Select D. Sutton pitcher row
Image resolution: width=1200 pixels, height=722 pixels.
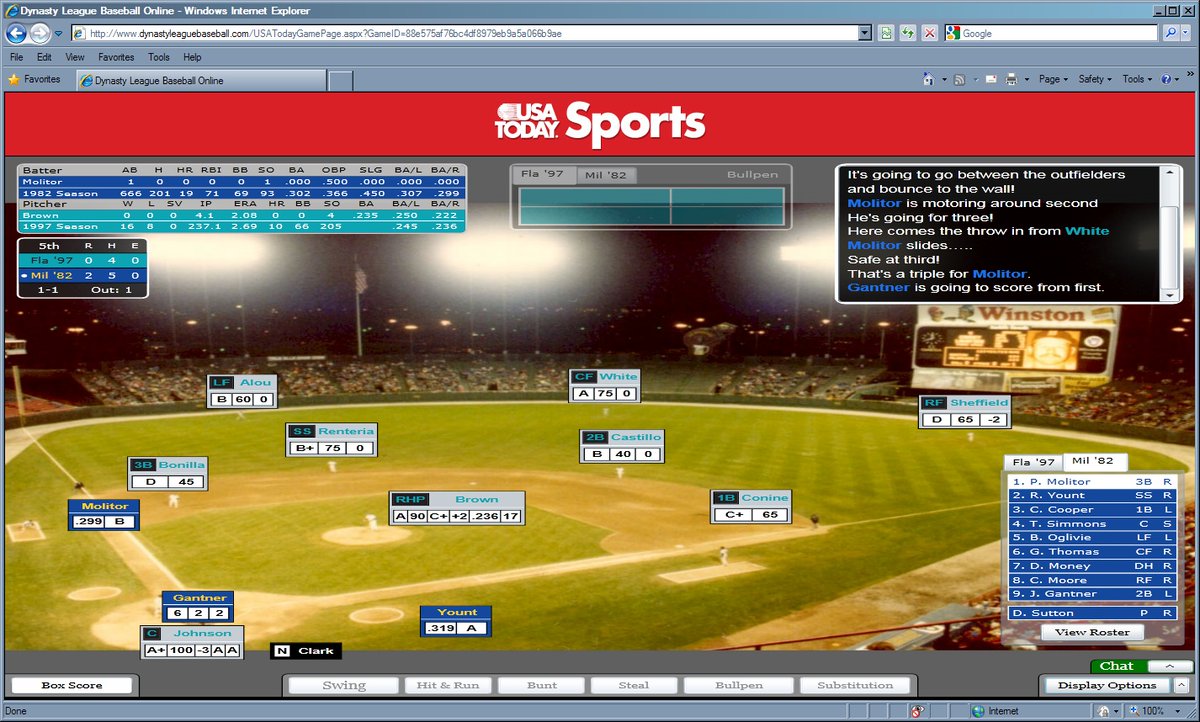click(x=1094, y=613)
